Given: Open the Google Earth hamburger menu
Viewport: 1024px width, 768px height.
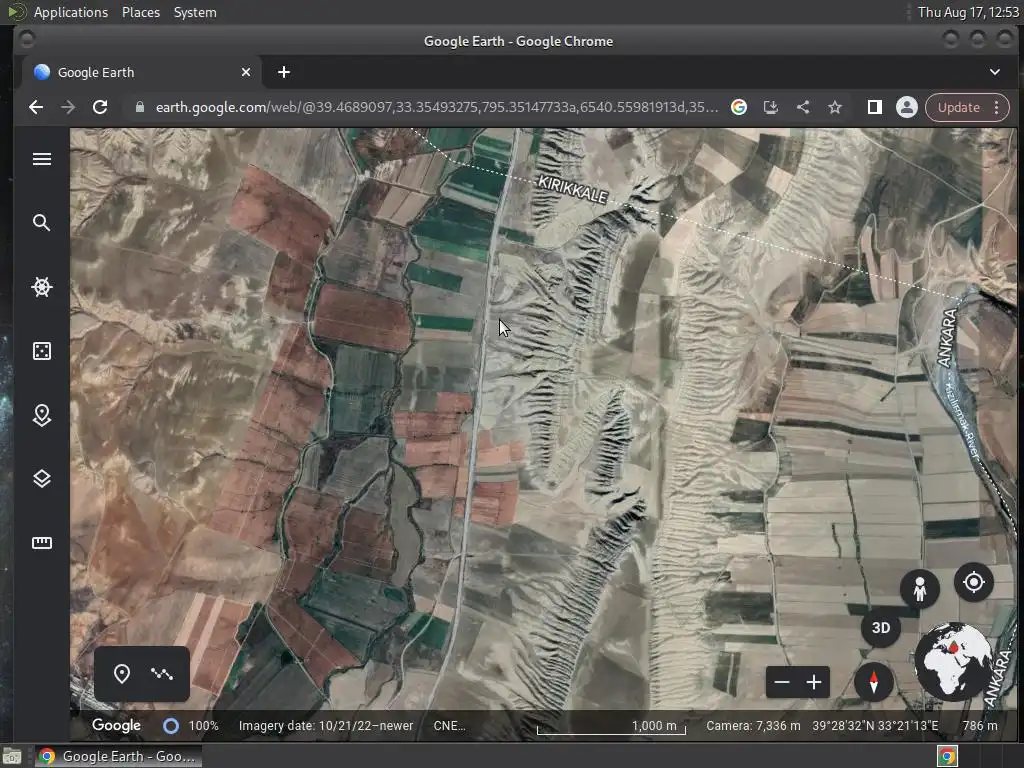Looking at the screenshot, I should click(x=42, y=159).
